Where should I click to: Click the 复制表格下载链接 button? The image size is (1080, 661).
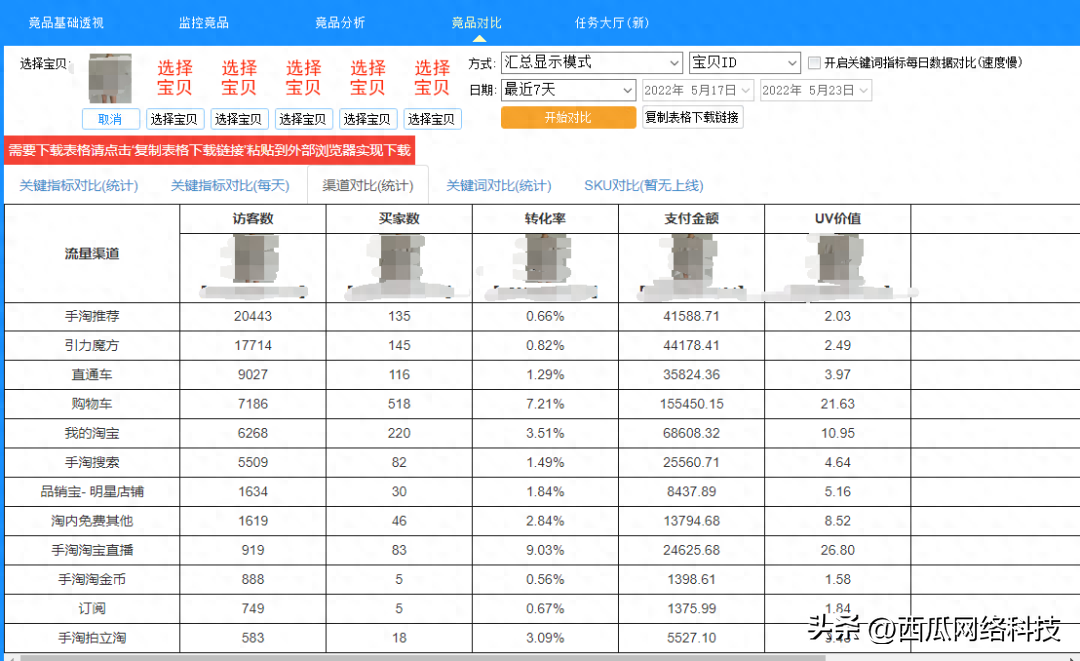point(692,117)
